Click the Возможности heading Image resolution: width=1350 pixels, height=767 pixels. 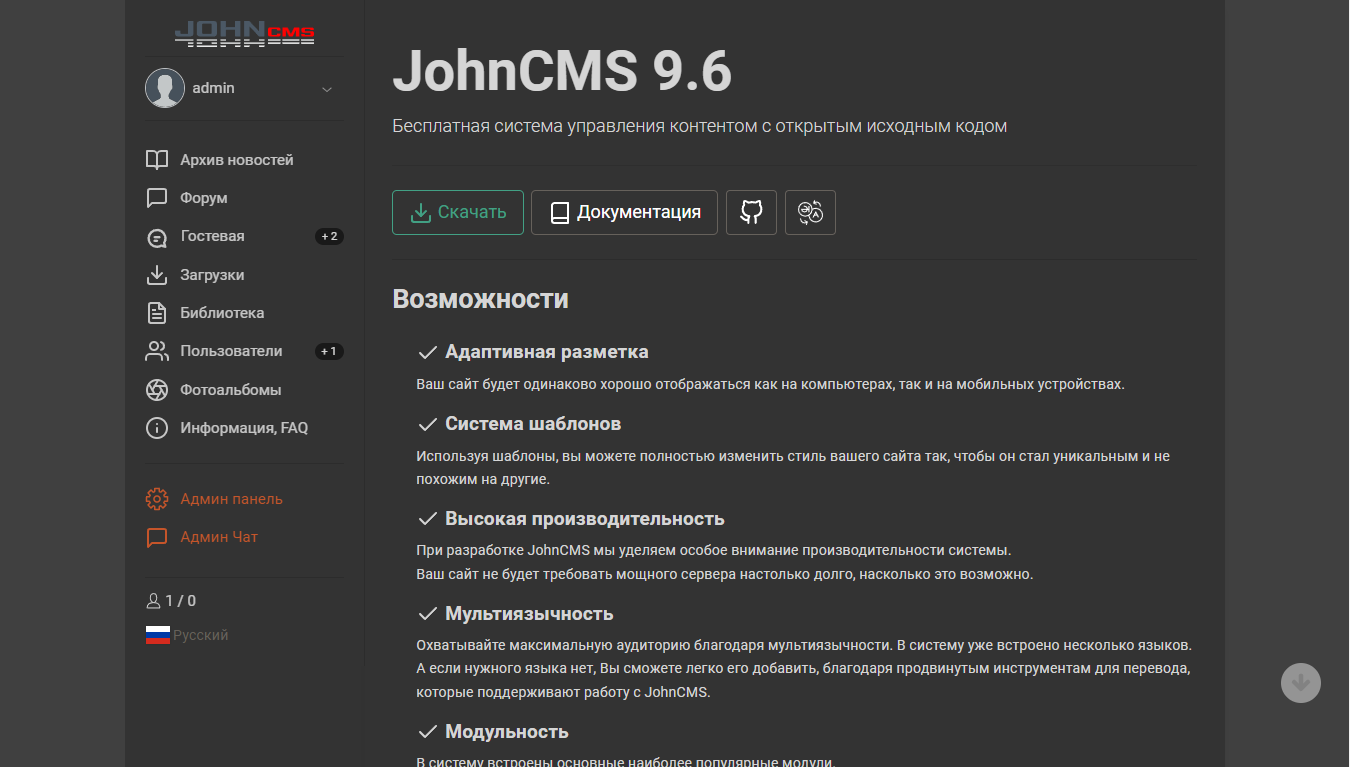point(481,299)
